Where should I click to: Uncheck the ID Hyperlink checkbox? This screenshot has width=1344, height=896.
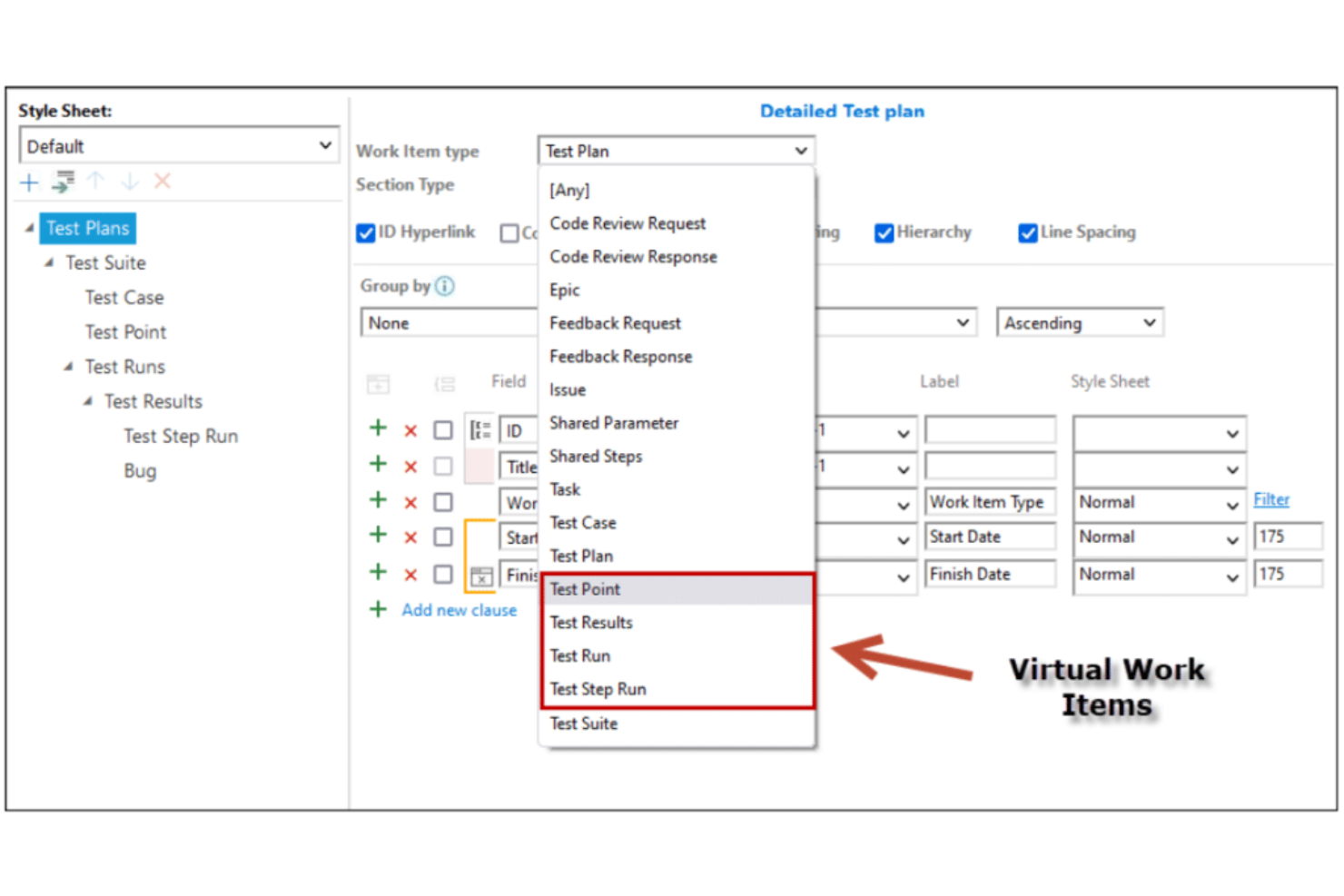click(366, 233)
